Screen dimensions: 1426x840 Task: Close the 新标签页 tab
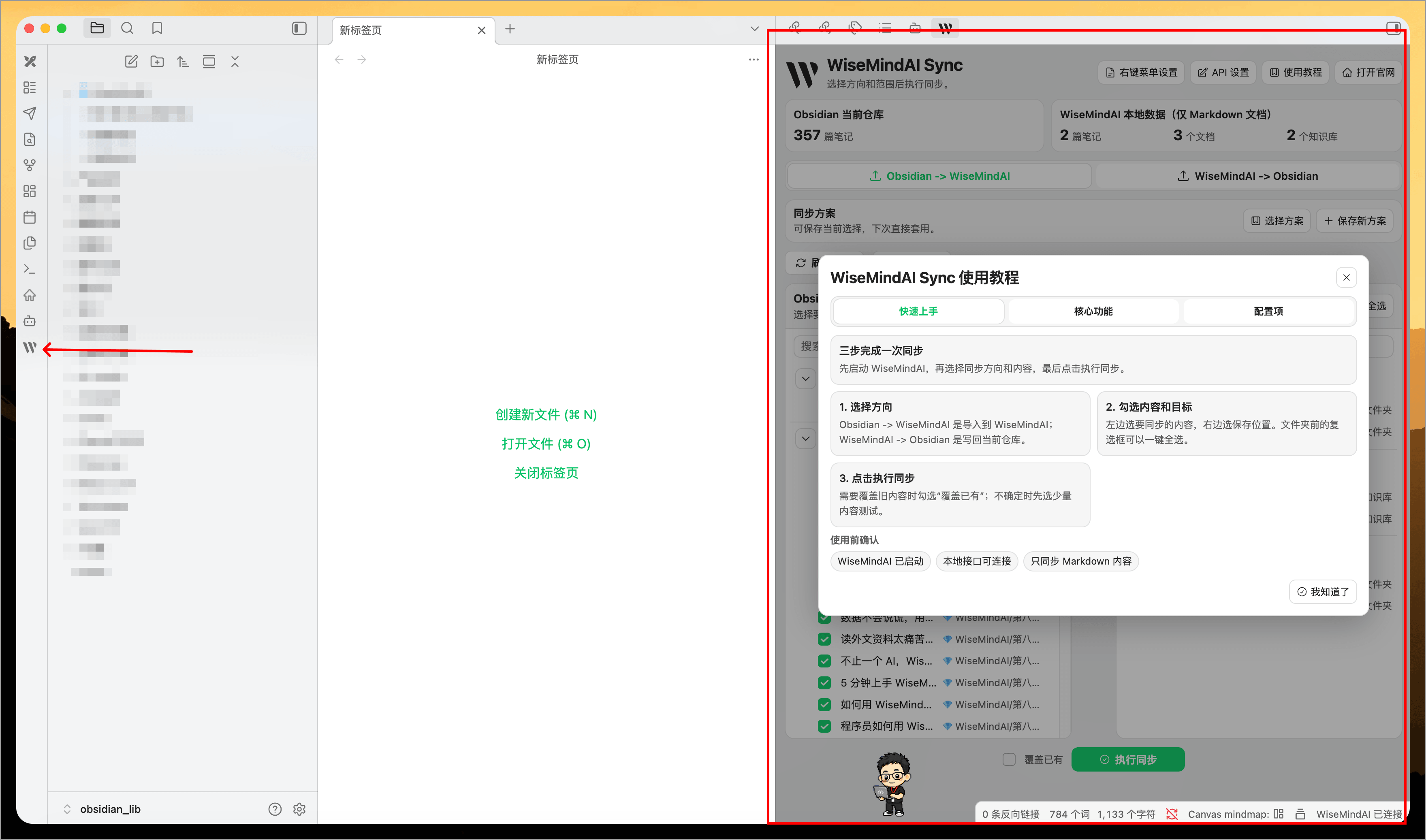pyautogui.click(x=482, y=30)
